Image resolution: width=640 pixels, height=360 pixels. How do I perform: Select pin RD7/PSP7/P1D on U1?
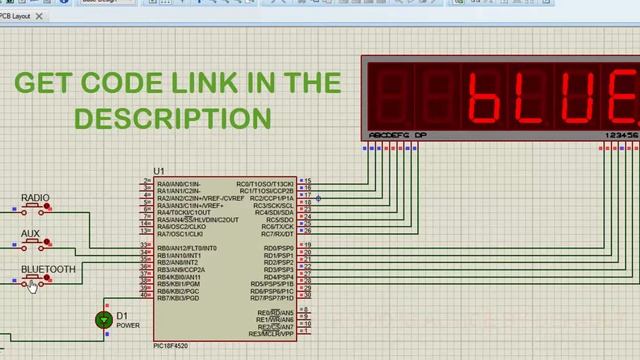click(x=272, y=298)
